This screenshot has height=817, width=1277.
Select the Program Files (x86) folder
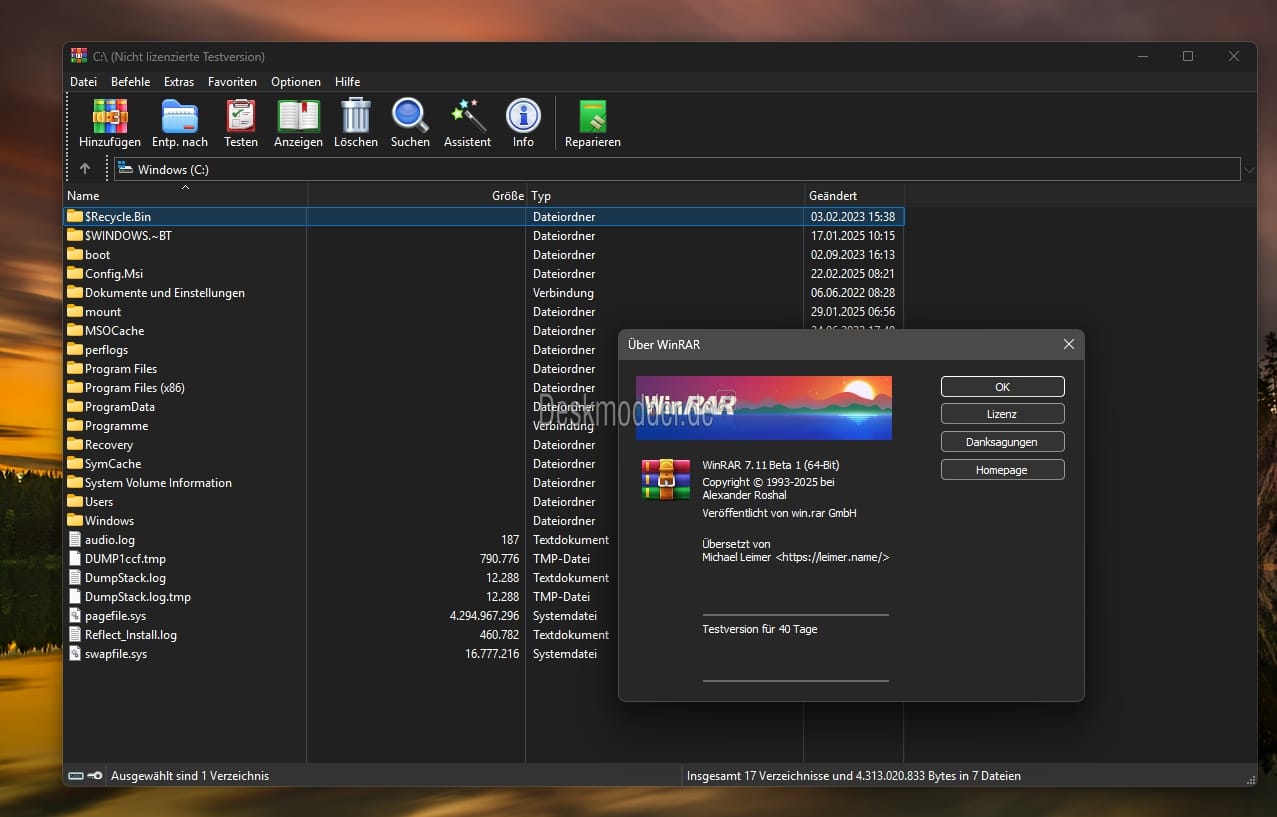coord(134,388)
